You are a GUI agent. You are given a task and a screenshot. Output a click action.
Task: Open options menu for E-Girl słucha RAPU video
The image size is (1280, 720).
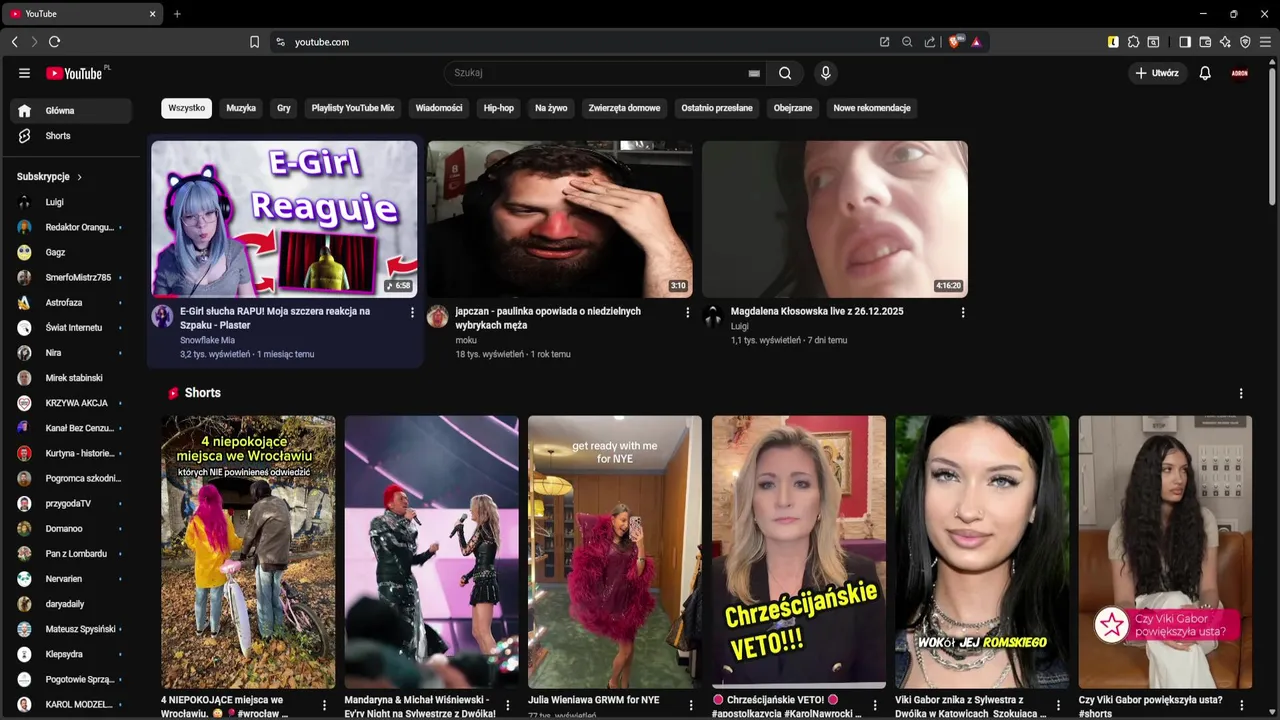(412, 312)
